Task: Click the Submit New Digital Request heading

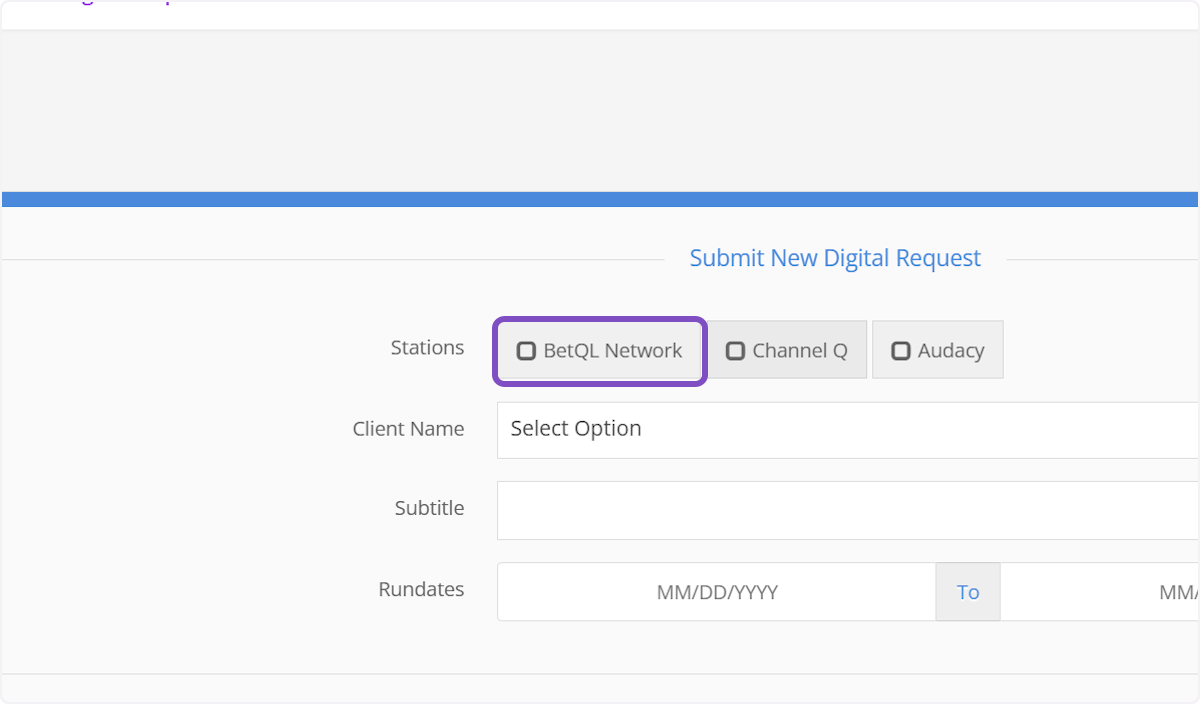Action: [835, 258]
